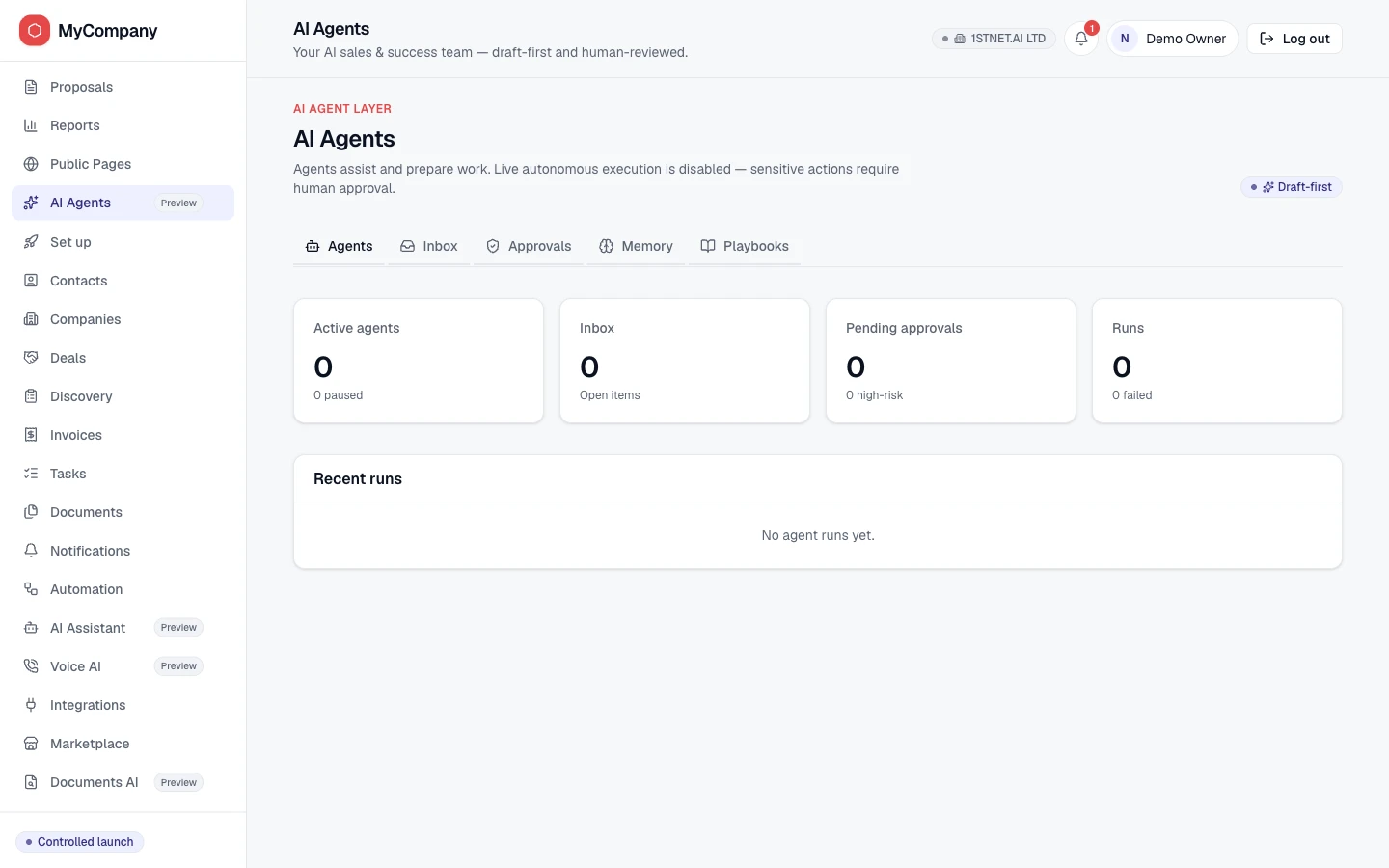Click the Inbox open items card
The height and width of the screenshot is (868, 1389).
coord(685,361)
